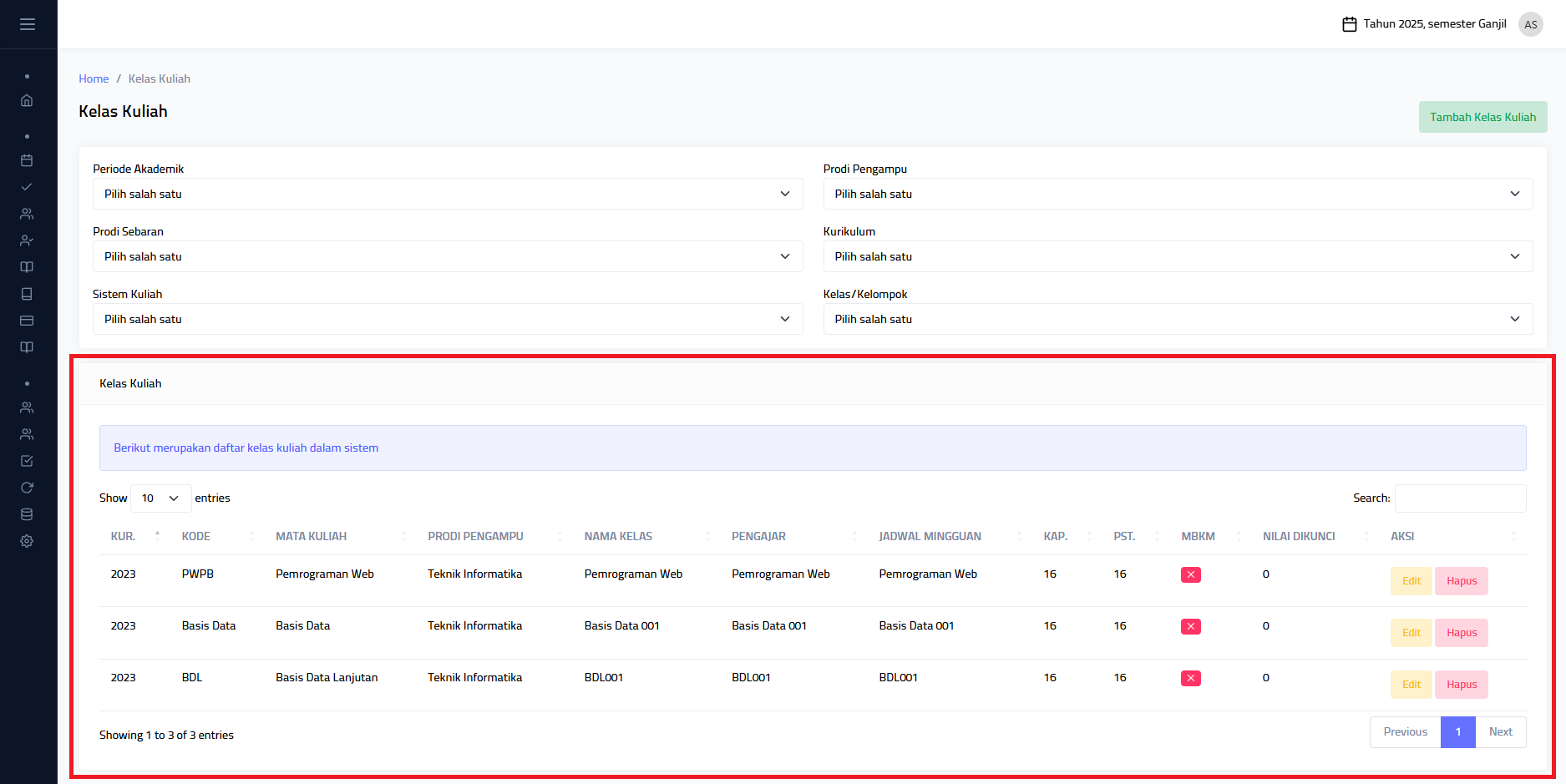
Task: Expand the Periode Akademik dropdown
Action: (x=447, y=194)
